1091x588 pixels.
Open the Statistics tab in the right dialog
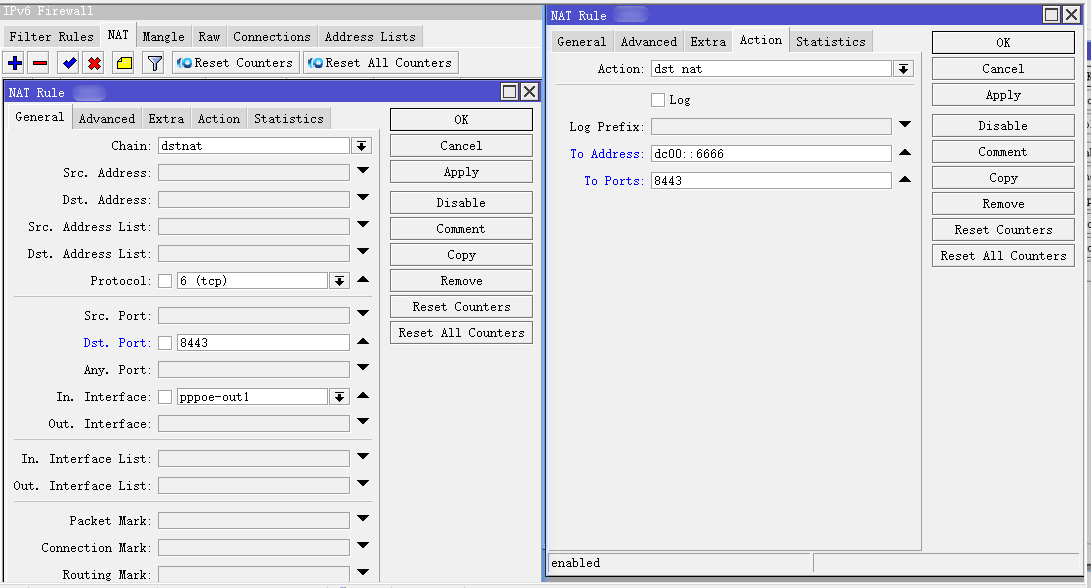tap(830, 42)
